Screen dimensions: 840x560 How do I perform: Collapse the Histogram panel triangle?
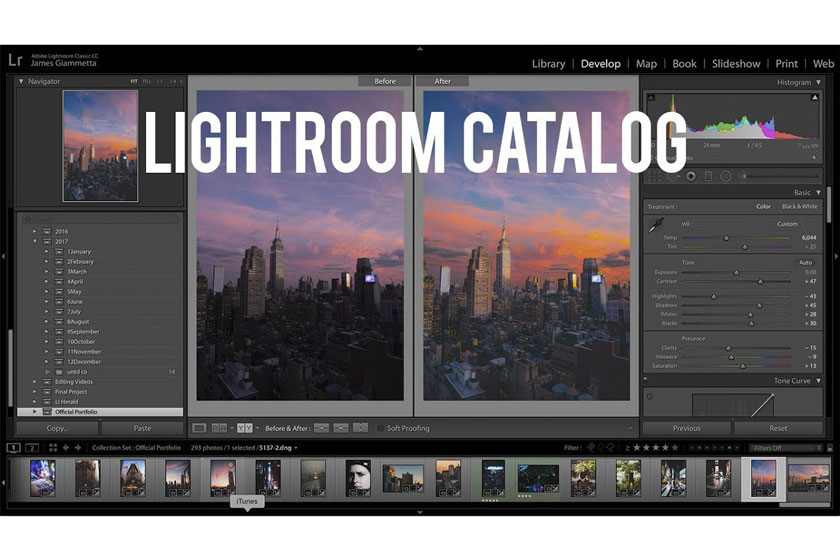(x=818, y=83)
